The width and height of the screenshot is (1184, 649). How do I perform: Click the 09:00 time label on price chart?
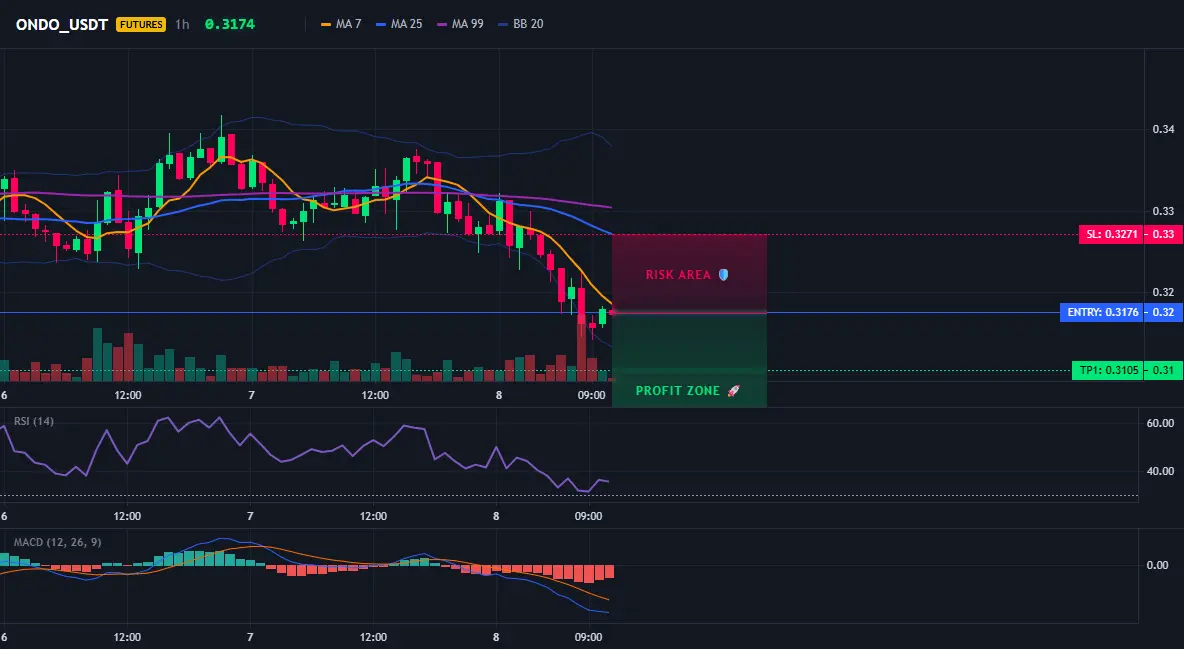(591, 395)
